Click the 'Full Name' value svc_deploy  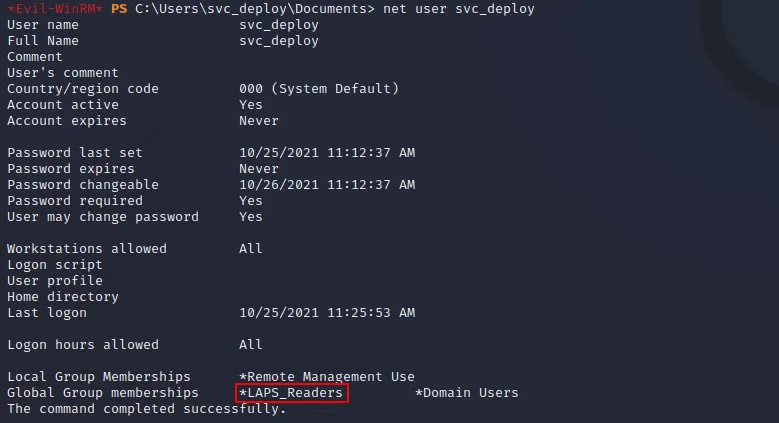[279, 41]
